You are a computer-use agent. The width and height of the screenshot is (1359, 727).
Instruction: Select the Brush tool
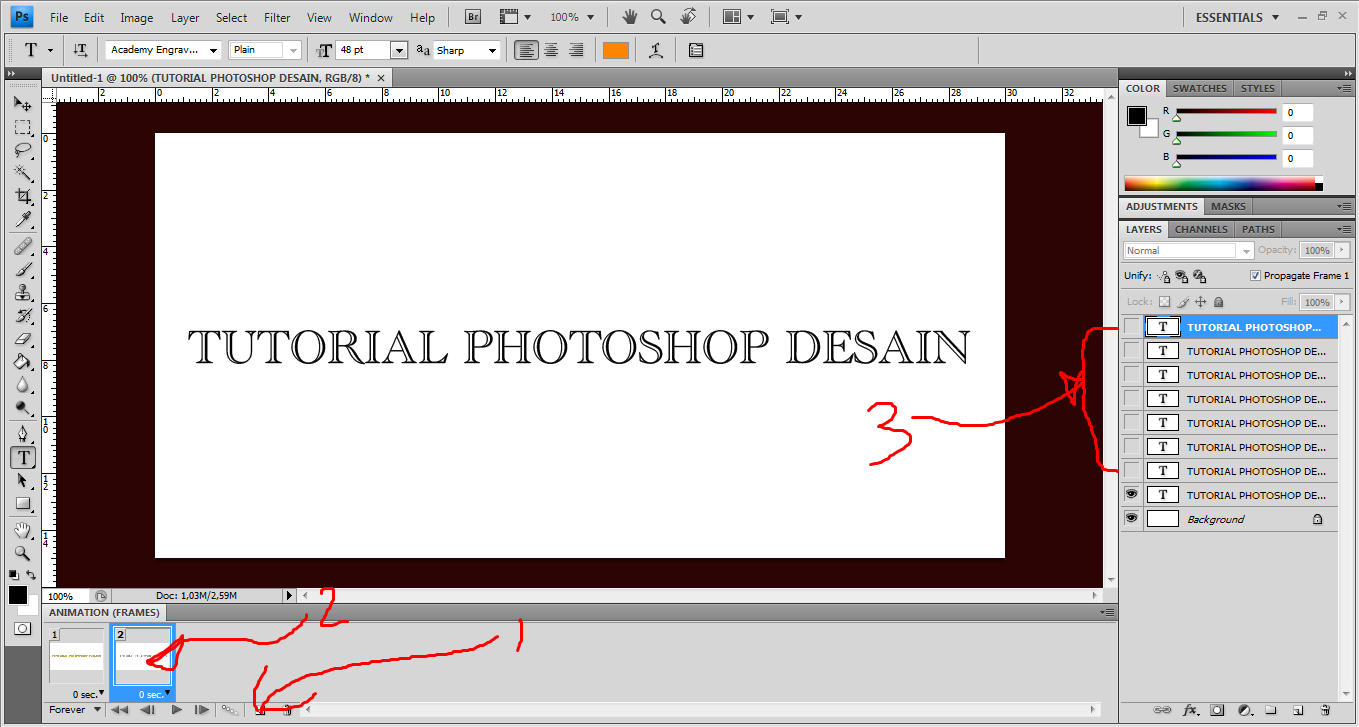click(22, 269)
